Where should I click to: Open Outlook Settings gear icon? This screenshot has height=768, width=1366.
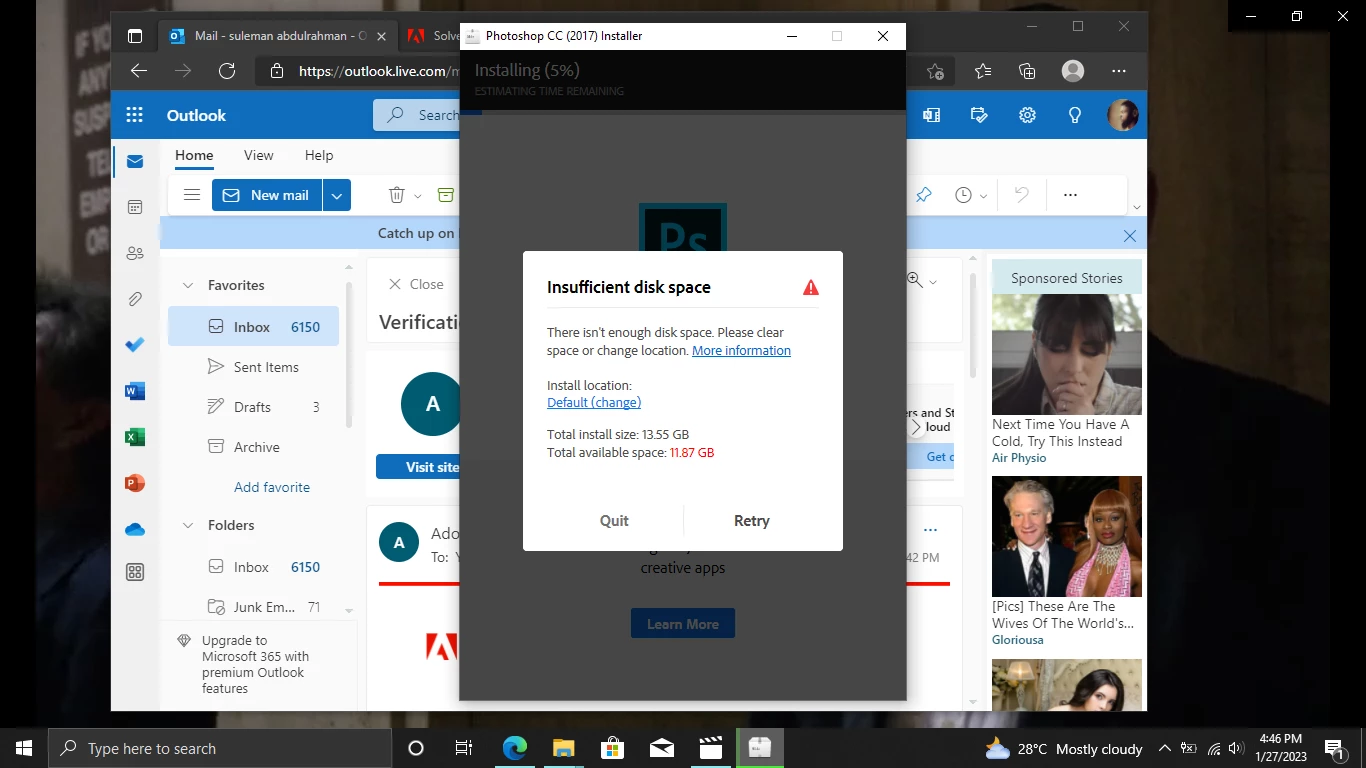[x=1027, y=115]
